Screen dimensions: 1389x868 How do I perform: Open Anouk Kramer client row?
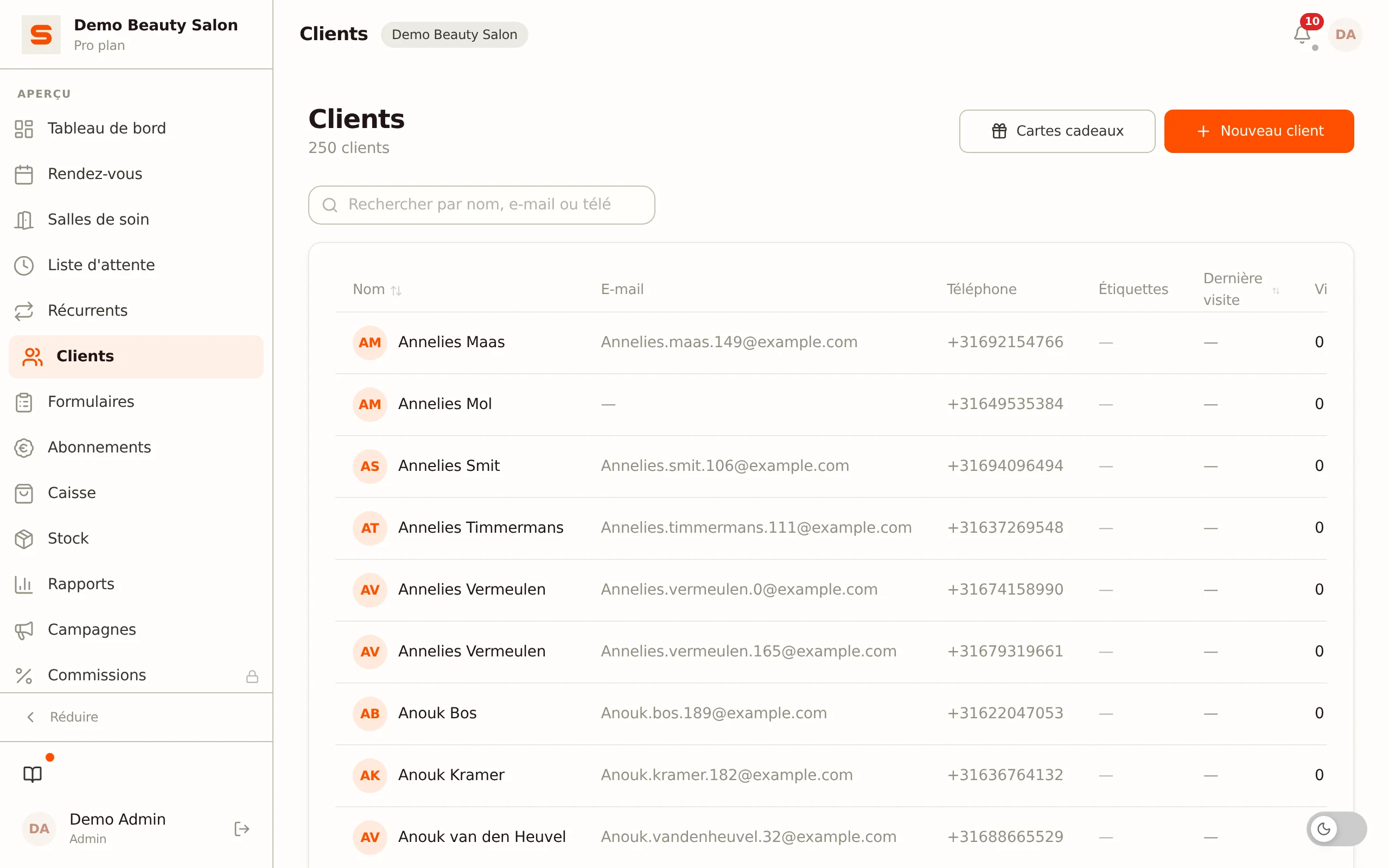(x=831, y=776)
